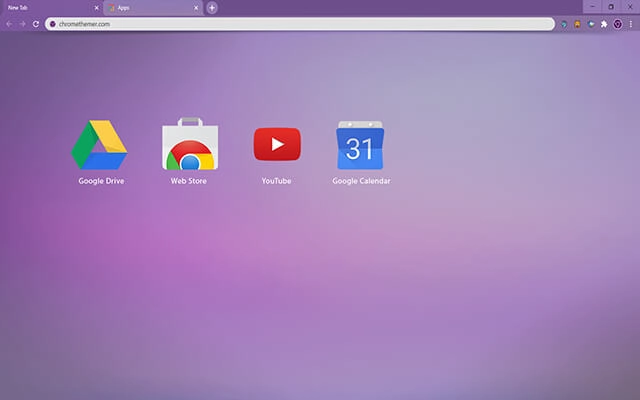Launch the Chrome Web Store app
The image size is (640, 400).
[x=190, y=144]
